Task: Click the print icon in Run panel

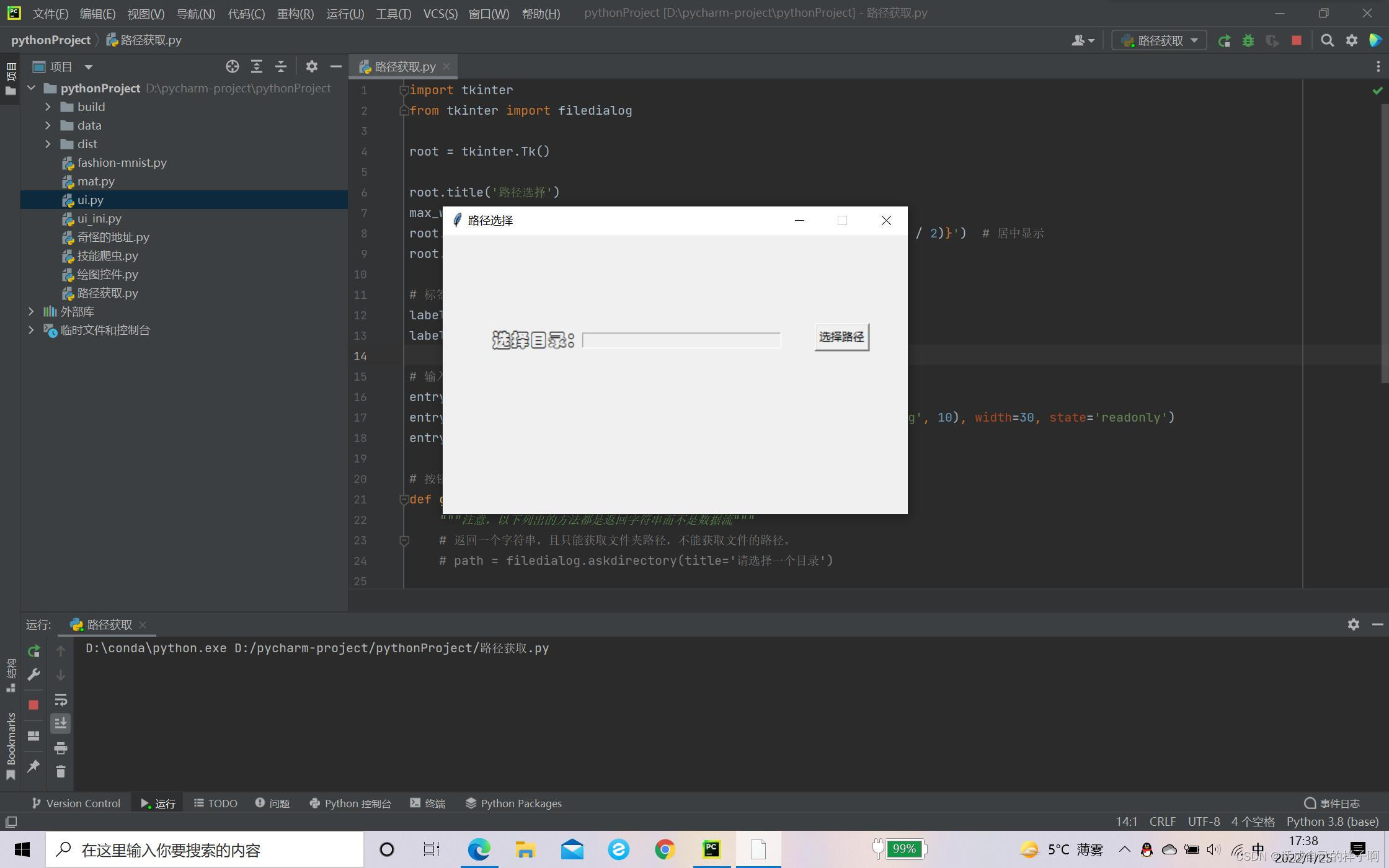Action: pyautogui.click(x=60, y=748)
